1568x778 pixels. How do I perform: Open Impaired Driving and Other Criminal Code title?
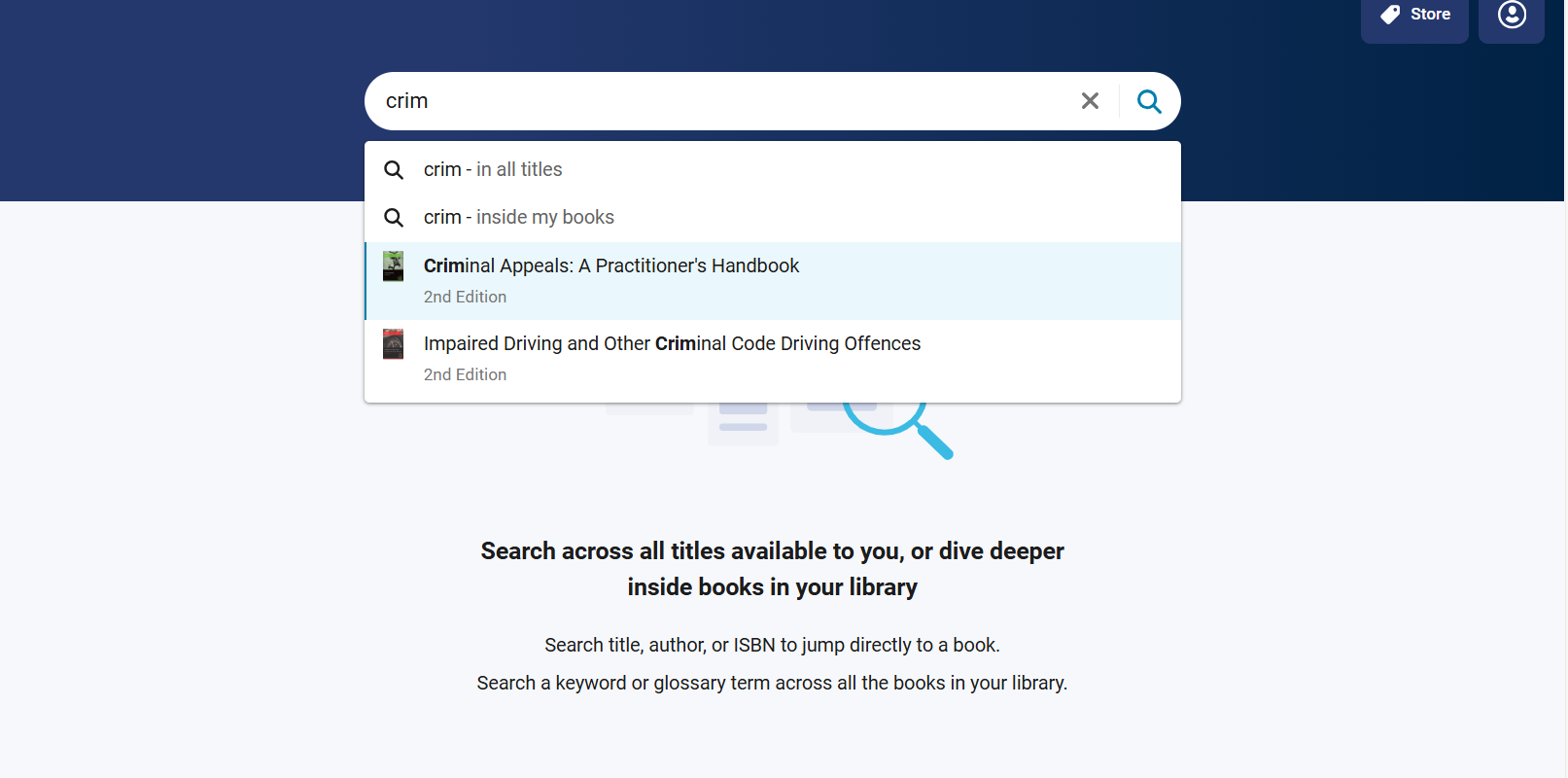coord(672,344)
